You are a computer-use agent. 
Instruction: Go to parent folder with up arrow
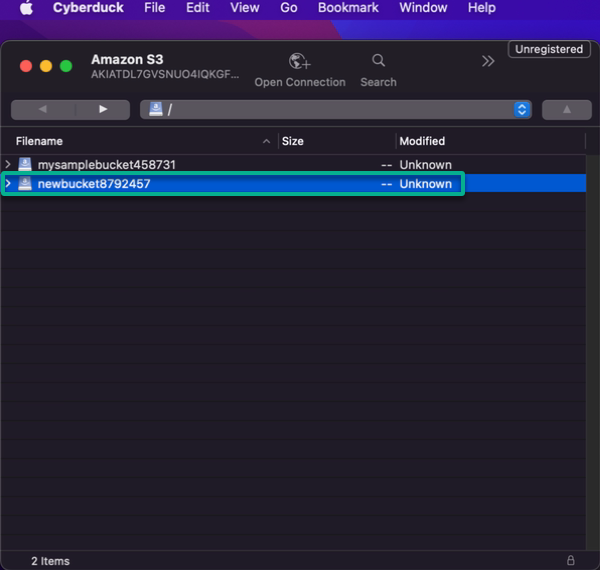567,110
